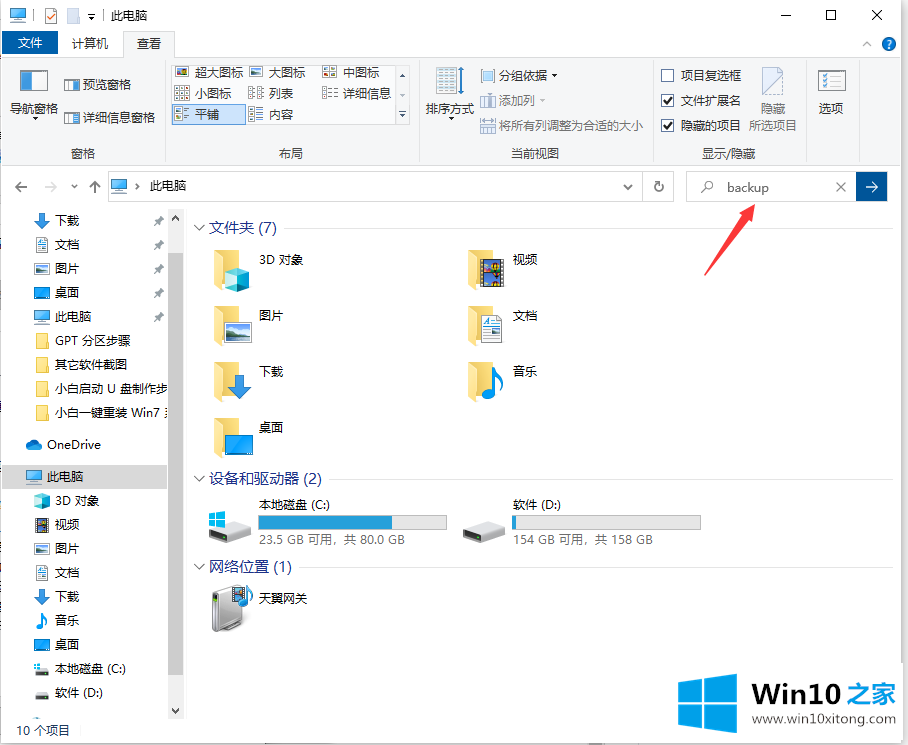This screenshot has width=908, height=745.
Task: Collapse the ribbon with the caret
Action: (867, 44)
